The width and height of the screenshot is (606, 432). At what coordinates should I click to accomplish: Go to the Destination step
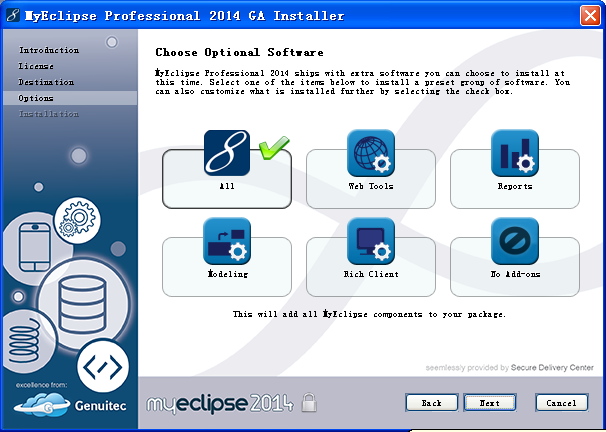46,82
